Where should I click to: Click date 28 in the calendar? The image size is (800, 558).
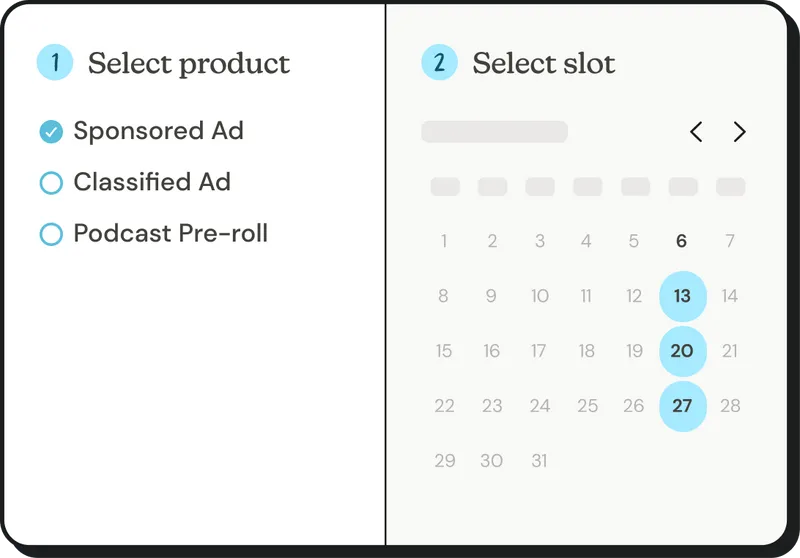[730, 406]
